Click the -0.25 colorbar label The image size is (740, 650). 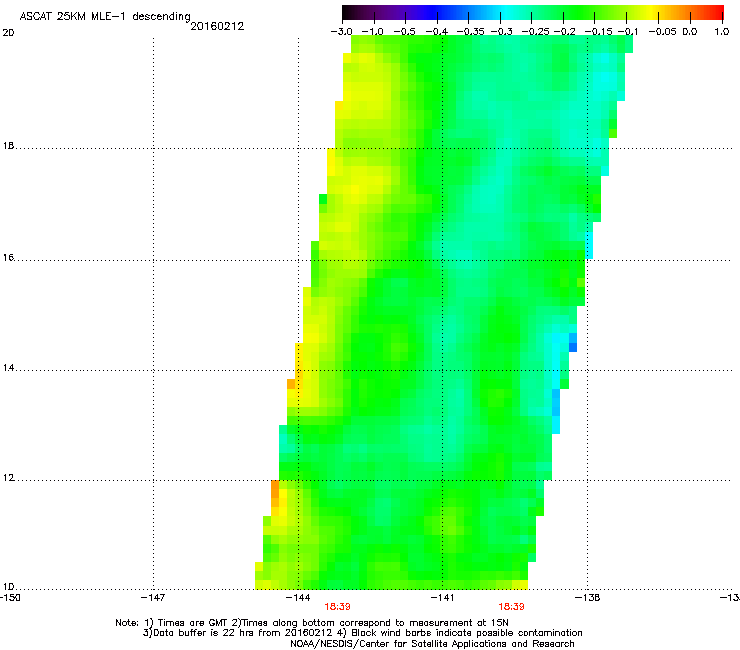click(x=535, y=32)
